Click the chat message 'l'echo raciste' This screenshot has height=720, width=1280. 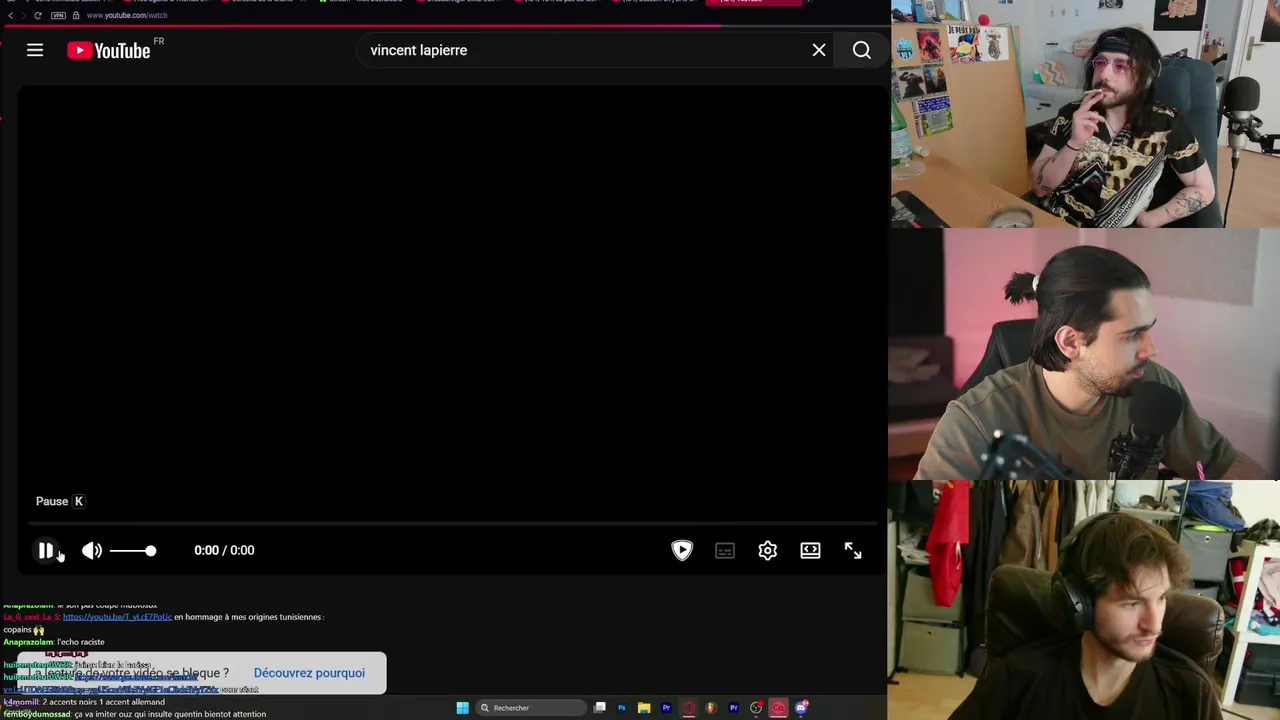click(80, 642)
